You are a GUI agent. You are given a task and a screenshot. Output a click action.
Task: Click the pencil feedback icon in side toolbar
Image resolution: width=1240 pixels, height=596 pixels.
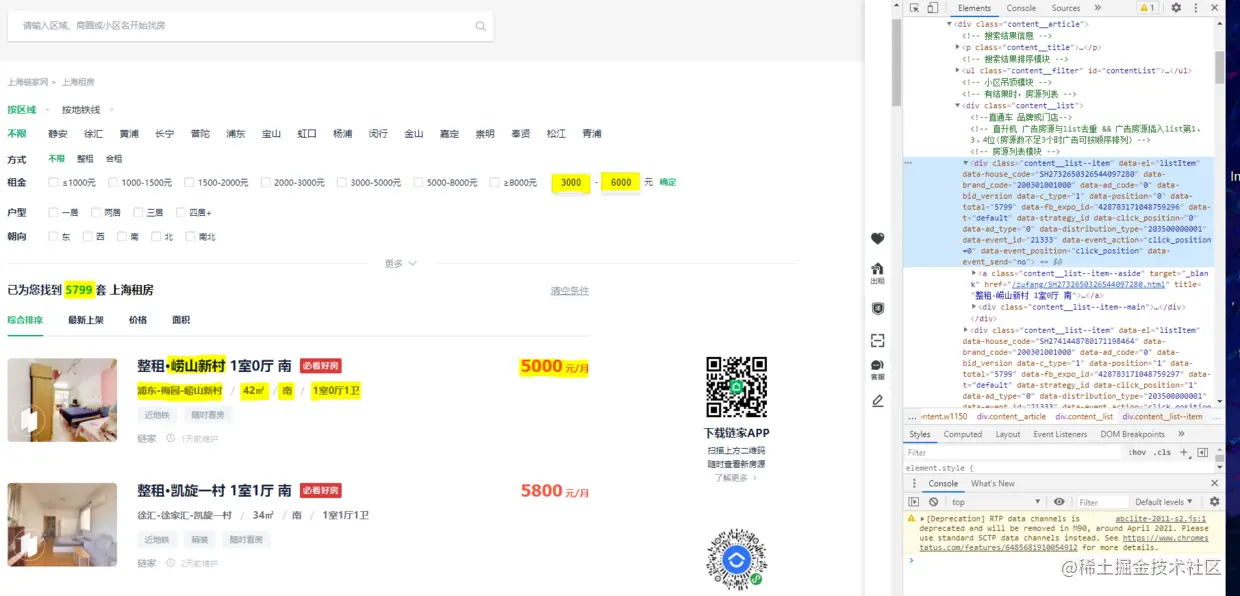877,401
